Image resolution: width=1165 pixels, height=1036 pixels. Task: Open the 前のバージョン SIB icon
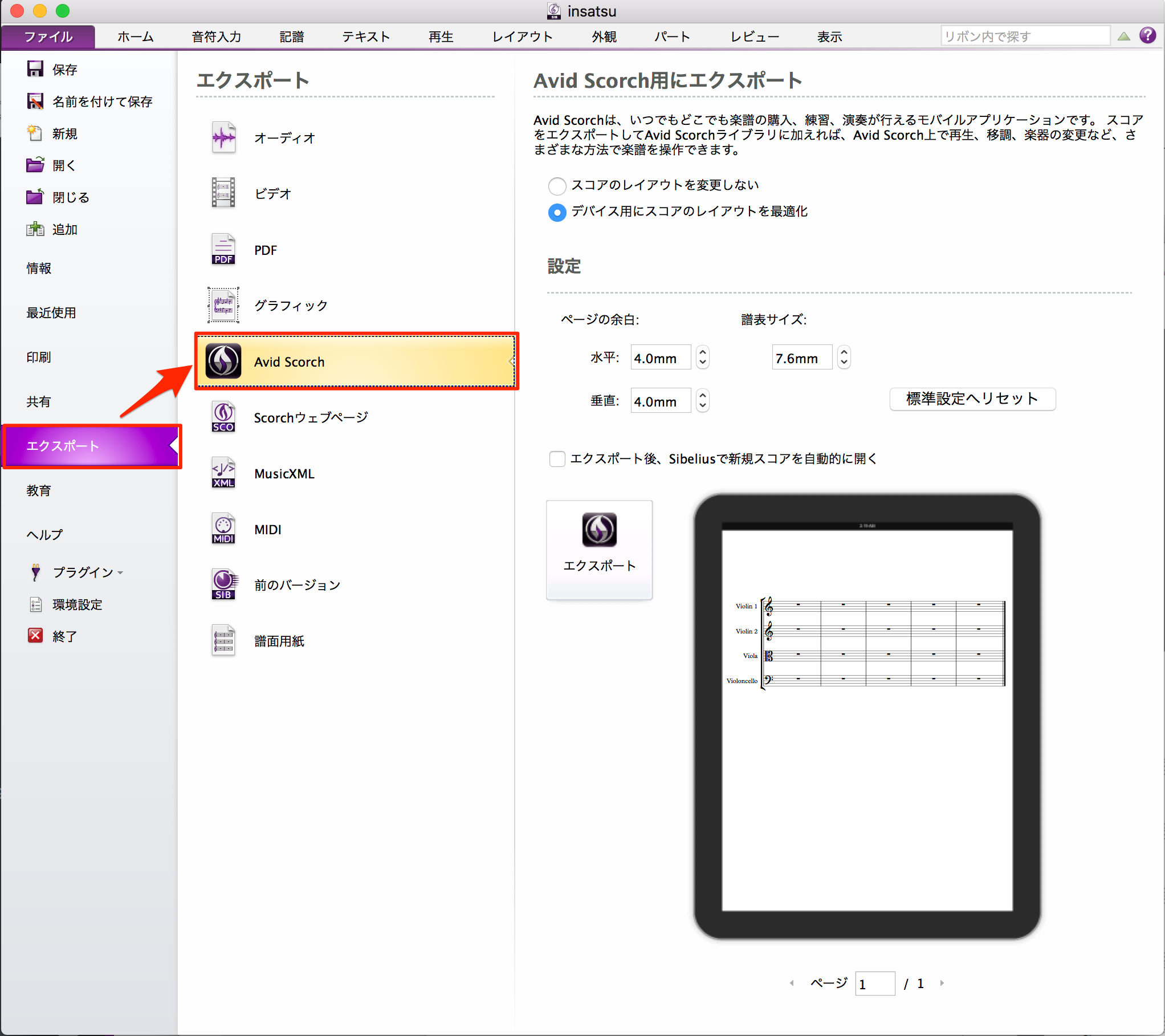point(223,584)
